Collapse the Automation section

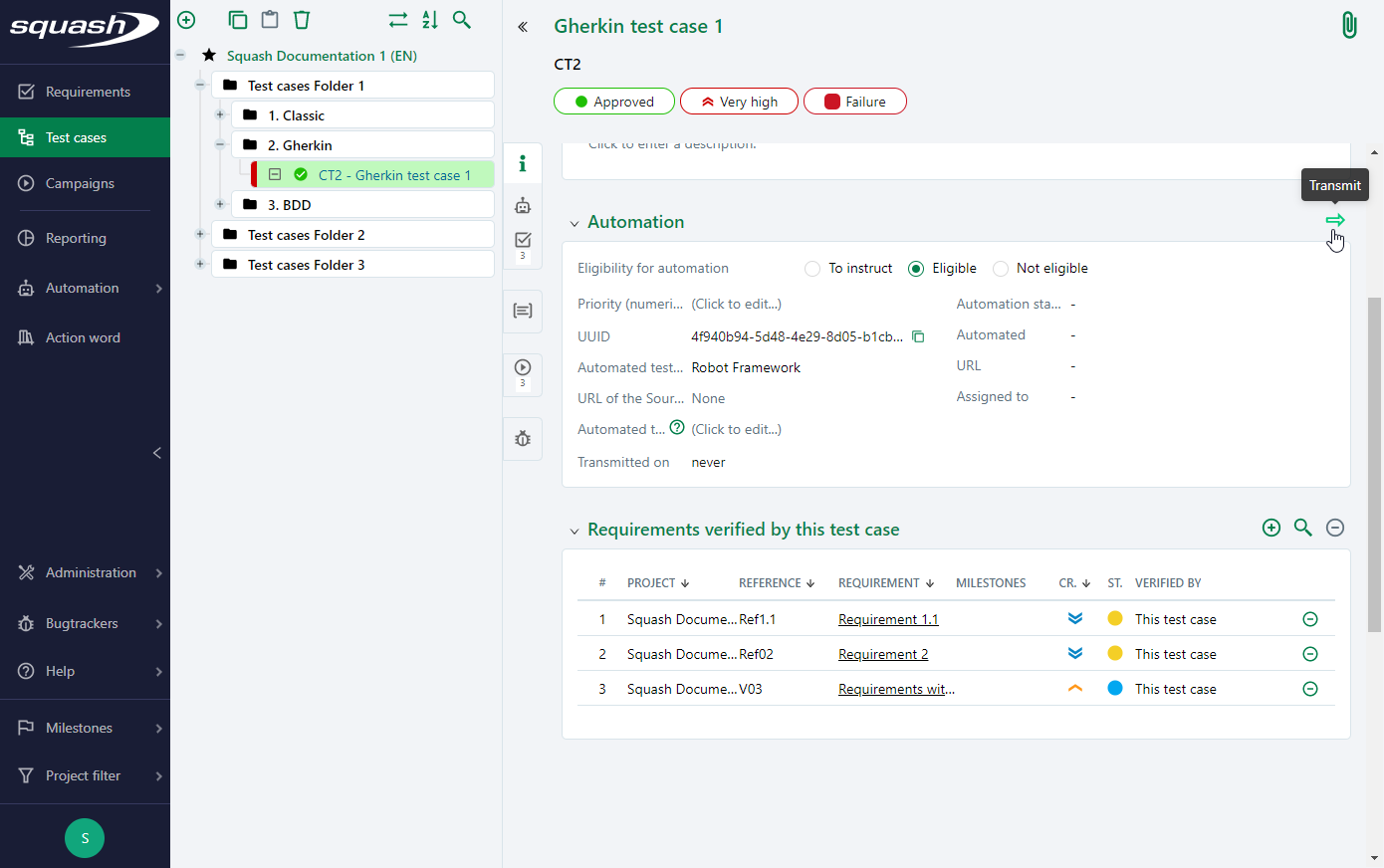(574, 222)
